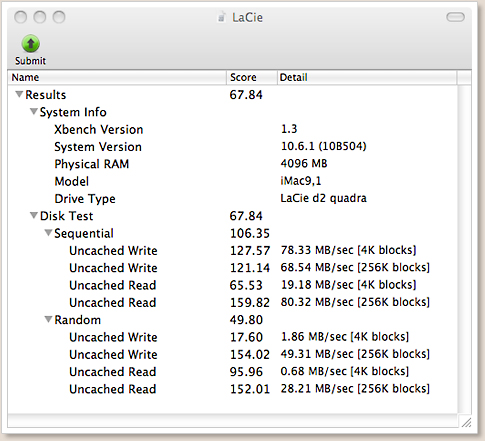Select the Xbench Version row
This screenshot has height=441, width=485.
coord(232,129)
